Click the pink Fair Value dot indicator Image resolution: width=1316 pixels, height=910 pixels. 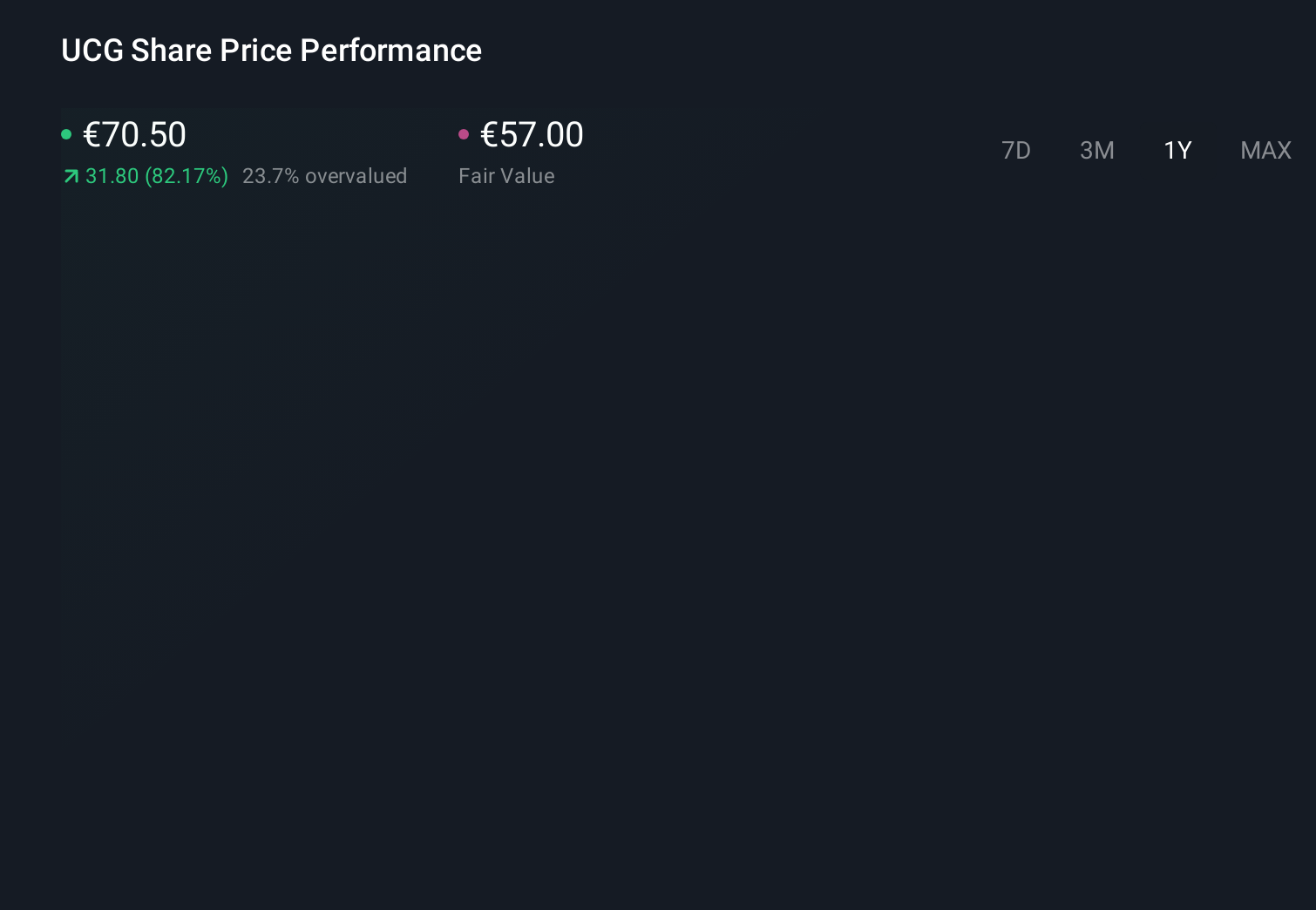point(464,134)
